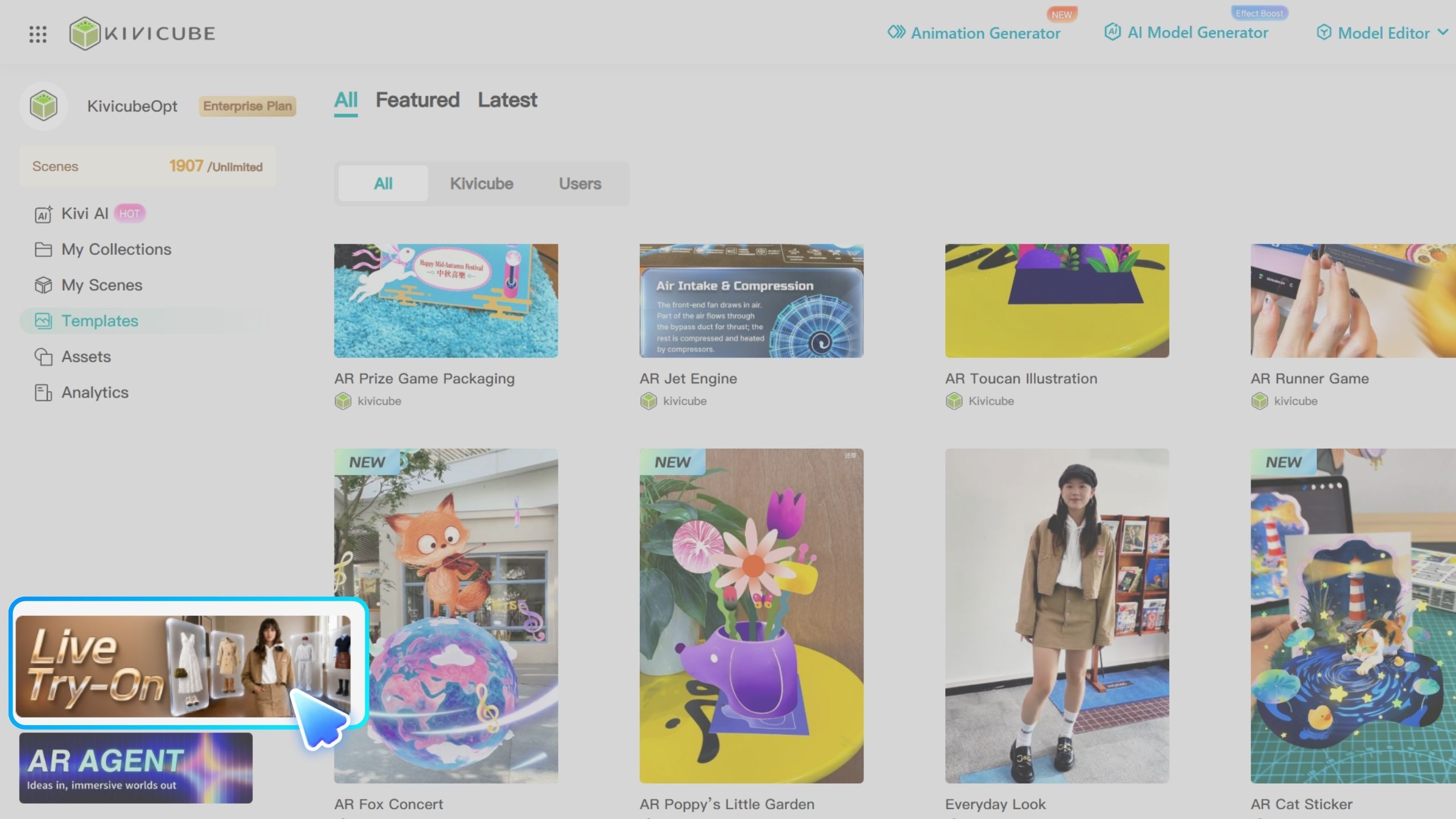Click the Analytics sidebar icon
Image resolution: width=1456 pixels, height=819 pixels.
coord(43,392)
